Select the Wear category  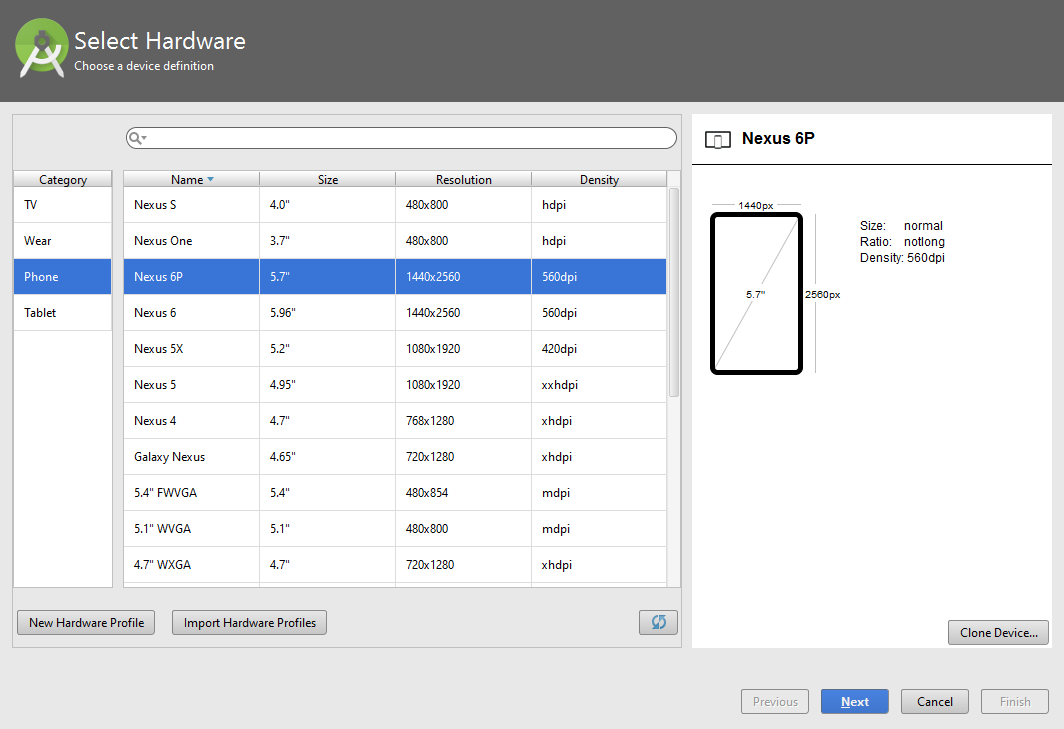[x=62, y=240]
